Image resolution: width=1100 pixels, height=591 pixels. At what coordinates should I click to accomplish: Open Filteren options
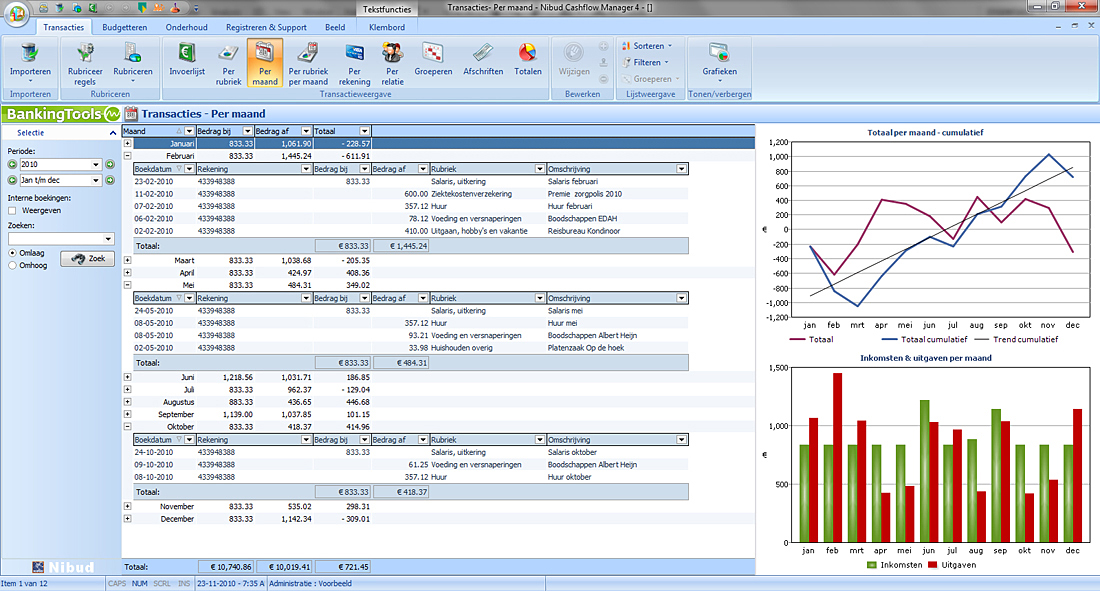(646, 62)
